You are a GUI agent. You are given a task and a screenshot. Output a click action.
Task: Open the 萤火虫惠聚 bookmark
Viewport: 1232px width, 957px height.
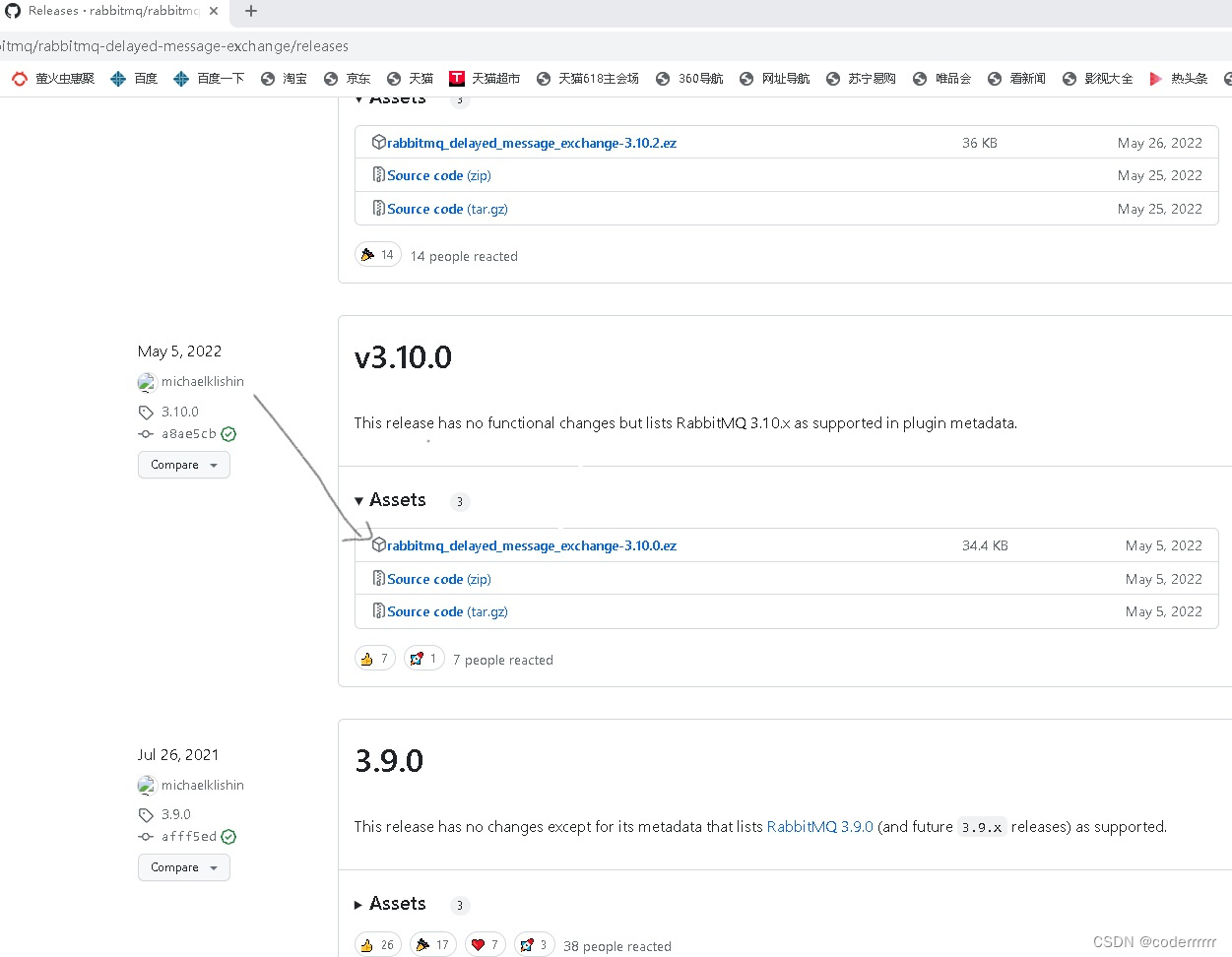tap(53, 79)
